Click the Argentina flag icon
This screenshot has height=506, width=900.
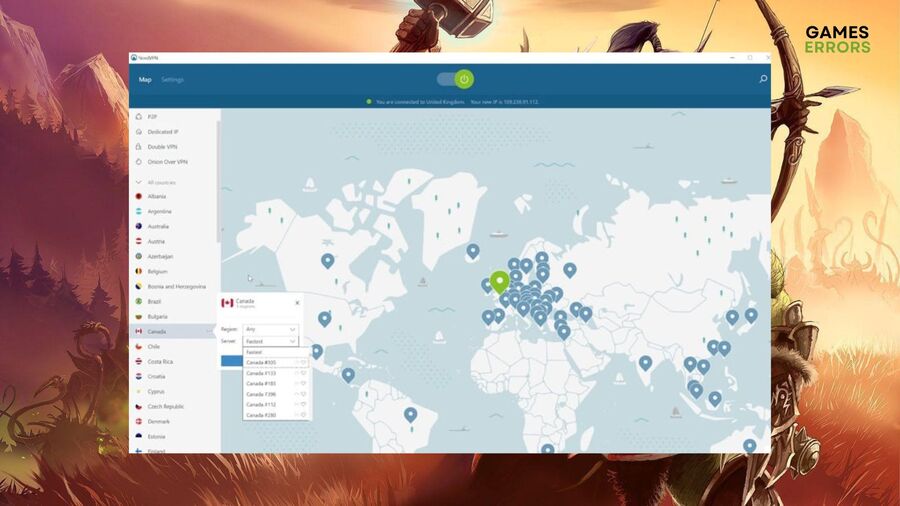138,211
